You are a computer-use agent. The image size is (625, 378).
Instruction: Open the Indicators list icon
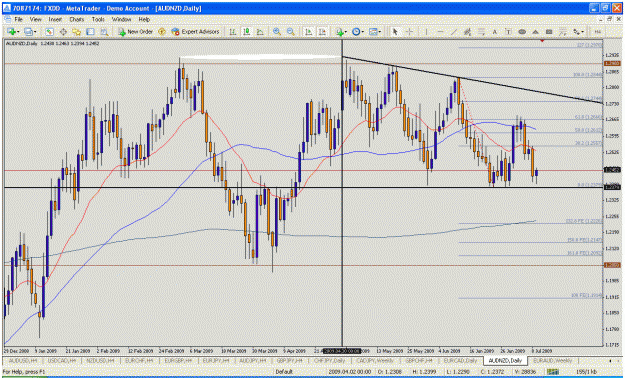point(339,32)
